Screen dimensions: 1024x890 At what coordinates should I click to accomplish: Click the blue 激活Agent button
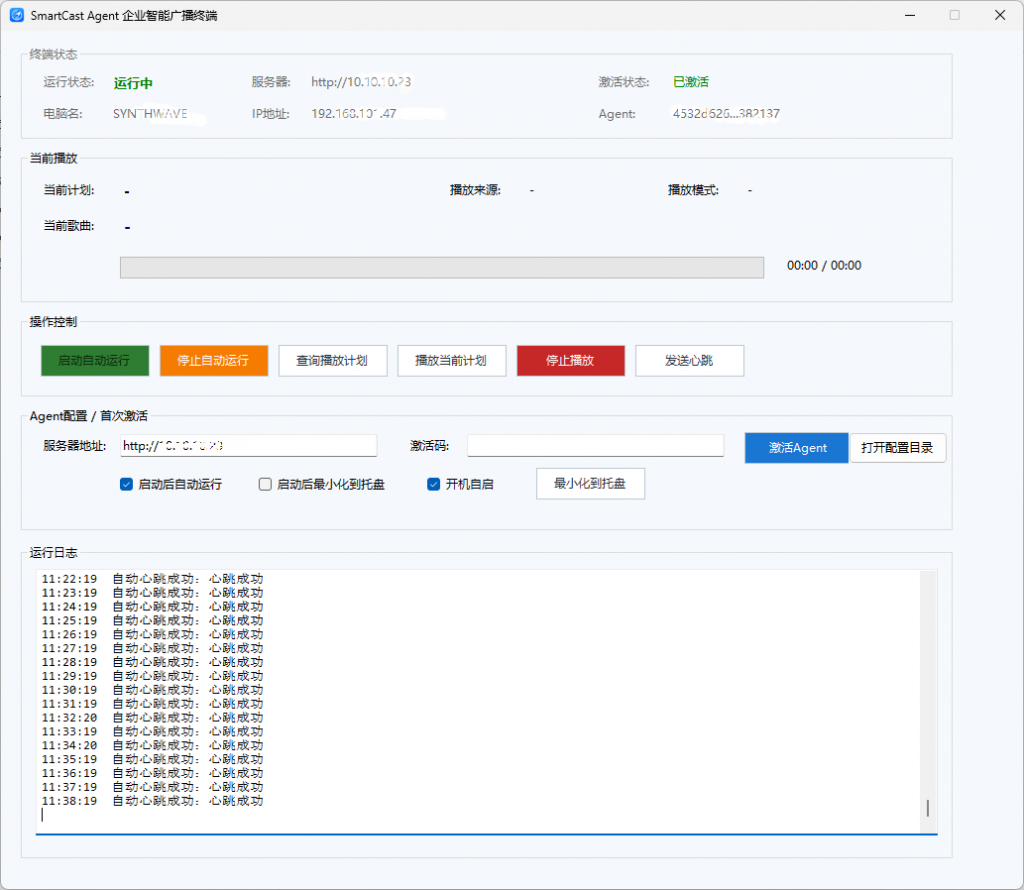(797, 448)
